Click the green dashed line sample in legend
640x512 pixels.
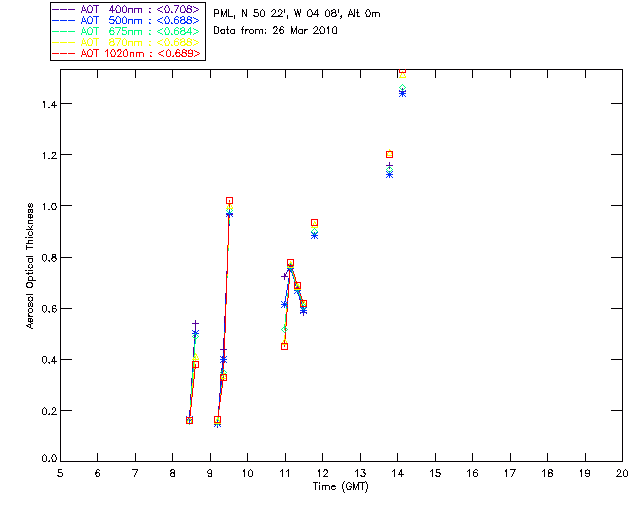click(x=64, y=31)
